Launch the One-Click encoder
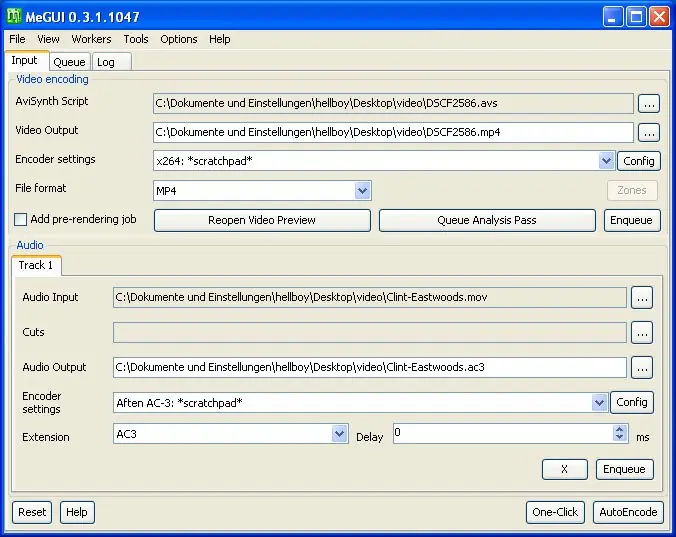Viewport: 676px width, 537px height. (555, 512)
